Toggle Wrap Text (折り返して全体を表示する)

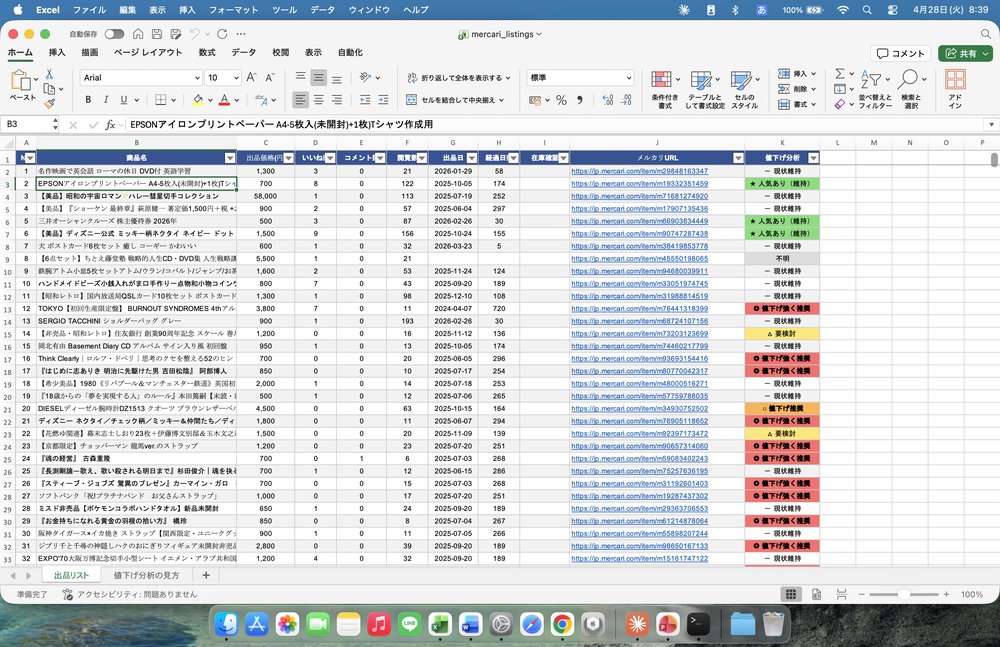459,78
